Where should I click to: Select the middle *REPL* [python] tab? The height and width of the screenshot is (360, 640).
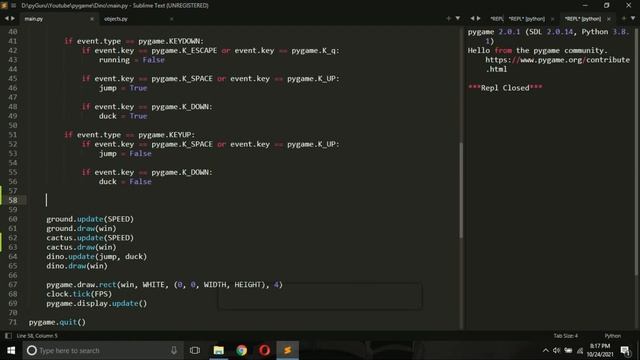pos(527,19)
